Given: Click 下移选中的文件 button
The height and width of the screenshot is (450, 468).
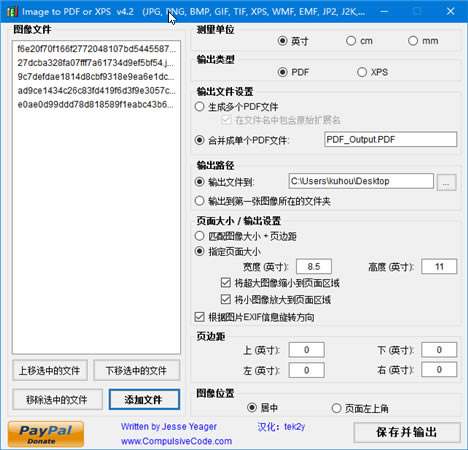Looking at the screenshot, I should pos(137,370).
